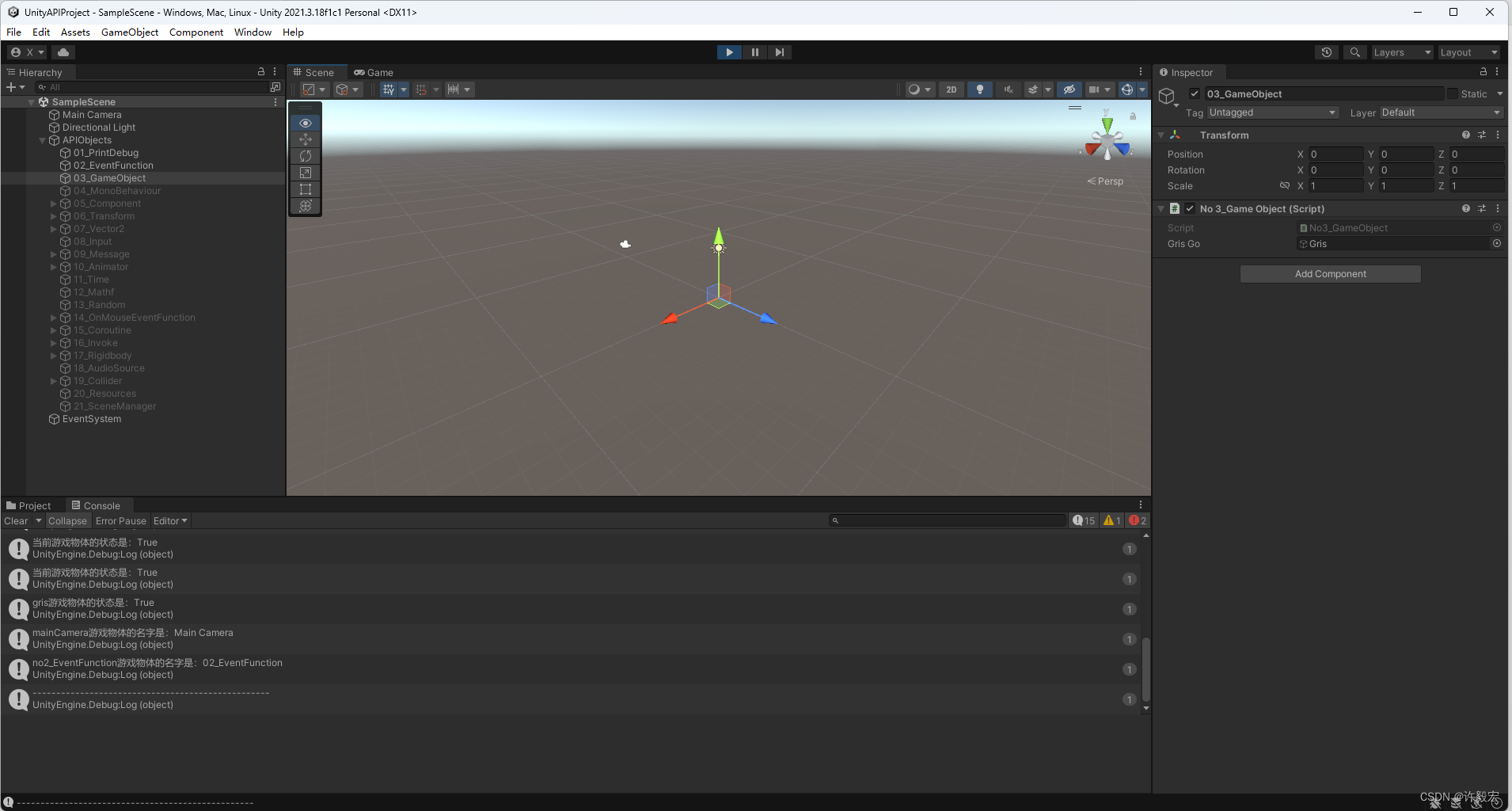
Task: Uncheck the No 3_Game Object script checkbox
Action: 1191,208
